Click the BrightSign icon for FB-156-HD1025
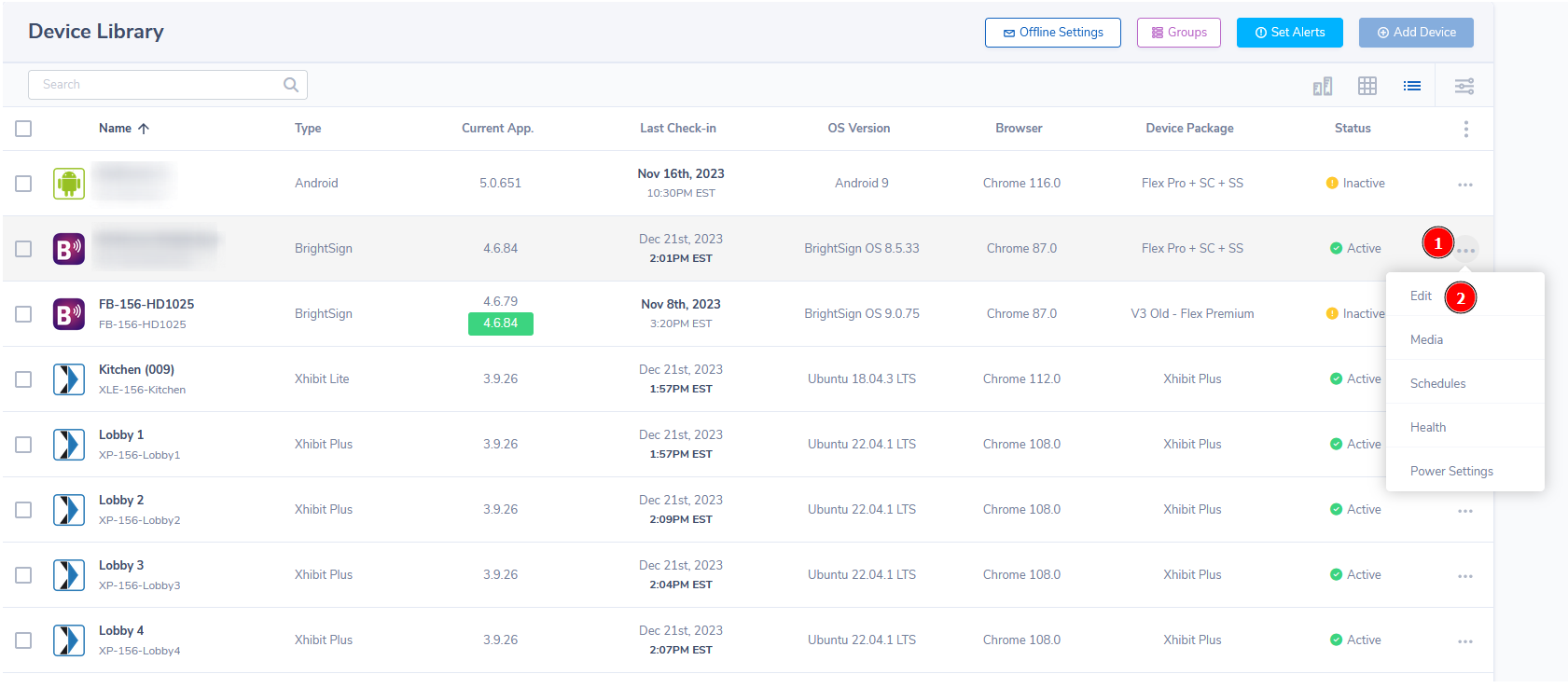Viewport: 1568px width, 688px height. (69, 314)
